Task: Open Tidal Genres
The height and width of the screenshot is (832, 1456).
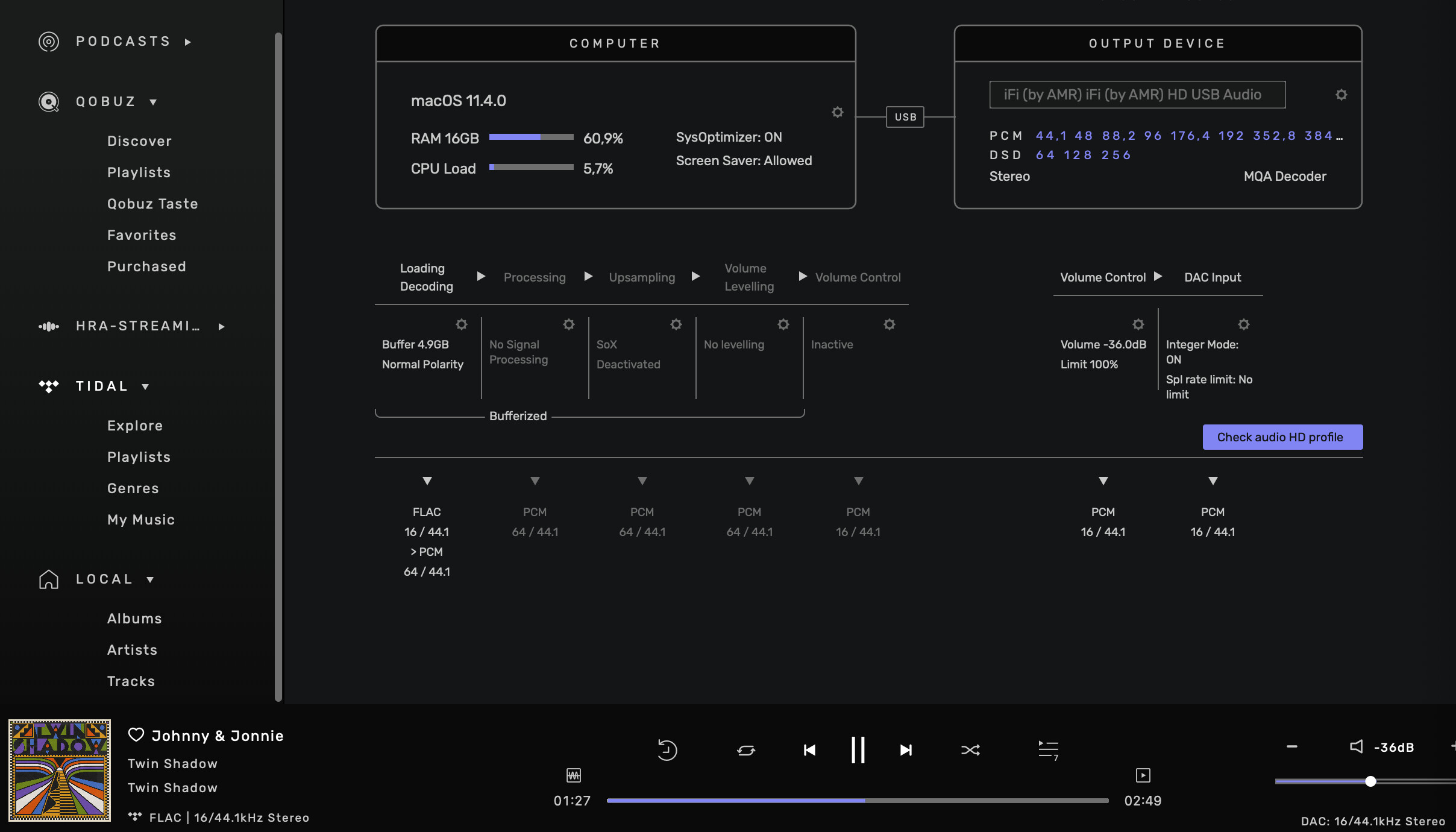Action: (x=133, y=488)
